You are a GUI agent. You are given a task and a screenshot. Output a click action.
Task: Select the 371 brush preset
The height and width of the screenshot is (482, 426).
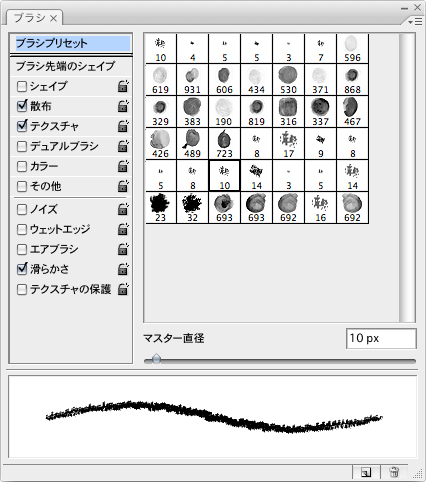(320, 80)
